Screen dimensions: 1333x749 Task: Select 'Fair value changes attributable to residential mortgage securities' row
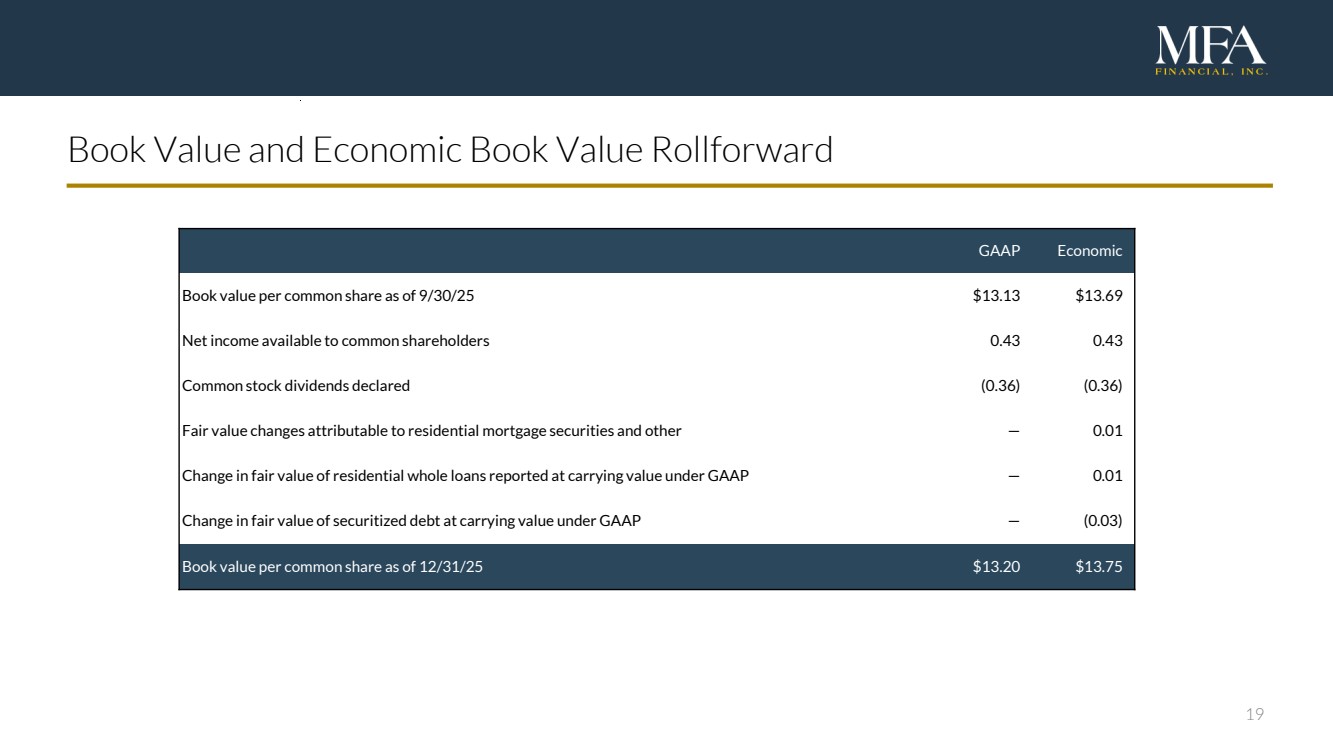pos(431,431)
